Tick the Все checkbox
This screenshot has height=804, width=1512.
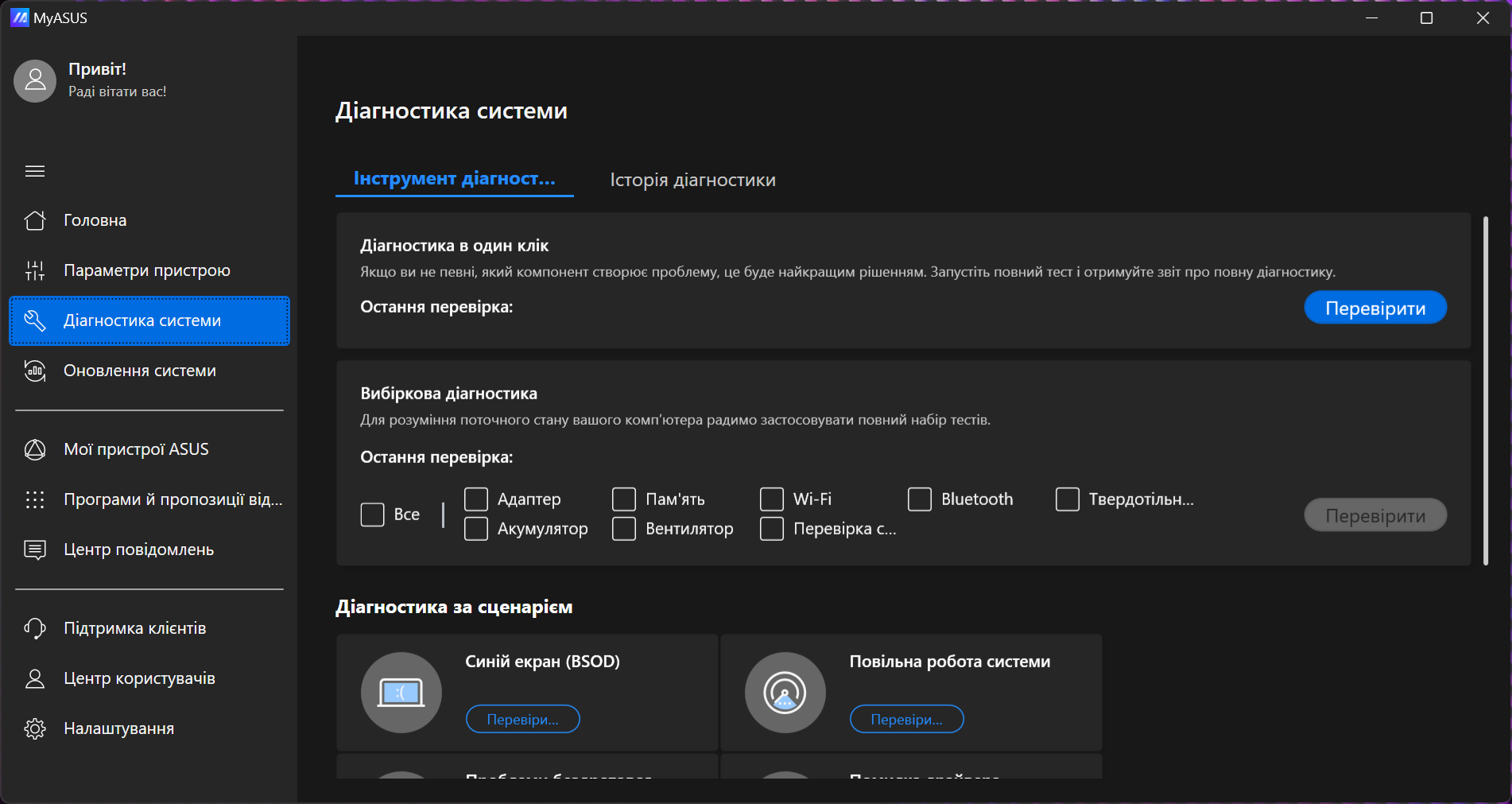click(372, 515)
